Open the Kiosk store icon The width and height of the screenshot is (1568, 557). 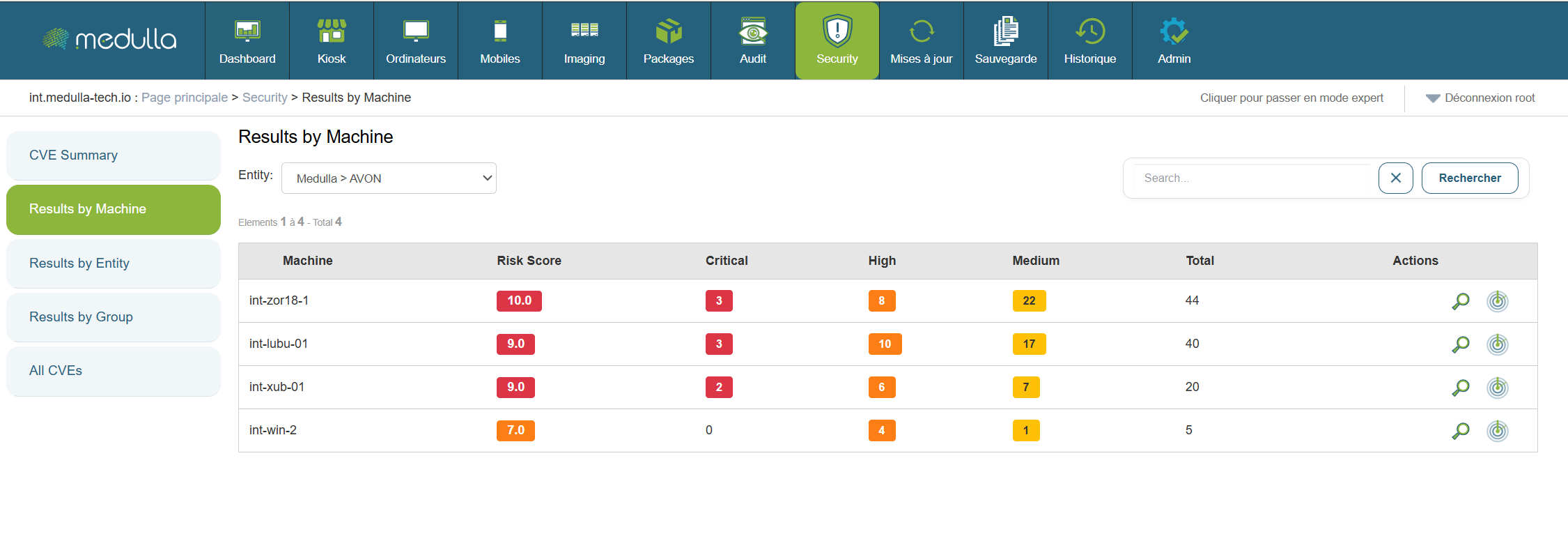332,32
